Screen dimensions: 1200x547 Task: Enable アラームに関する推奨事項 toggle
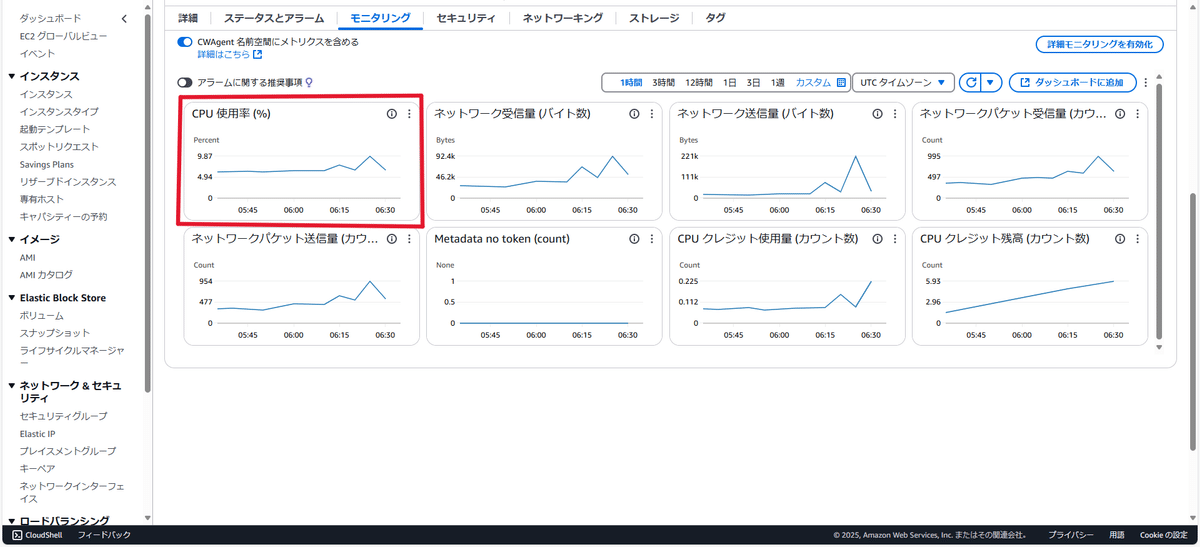[x=185, y=83]
